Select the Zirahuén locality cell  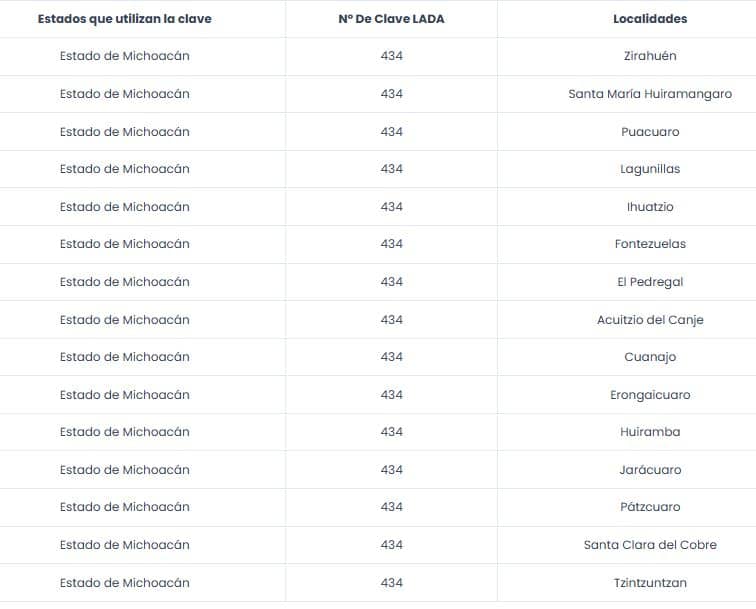pos(650,56)
